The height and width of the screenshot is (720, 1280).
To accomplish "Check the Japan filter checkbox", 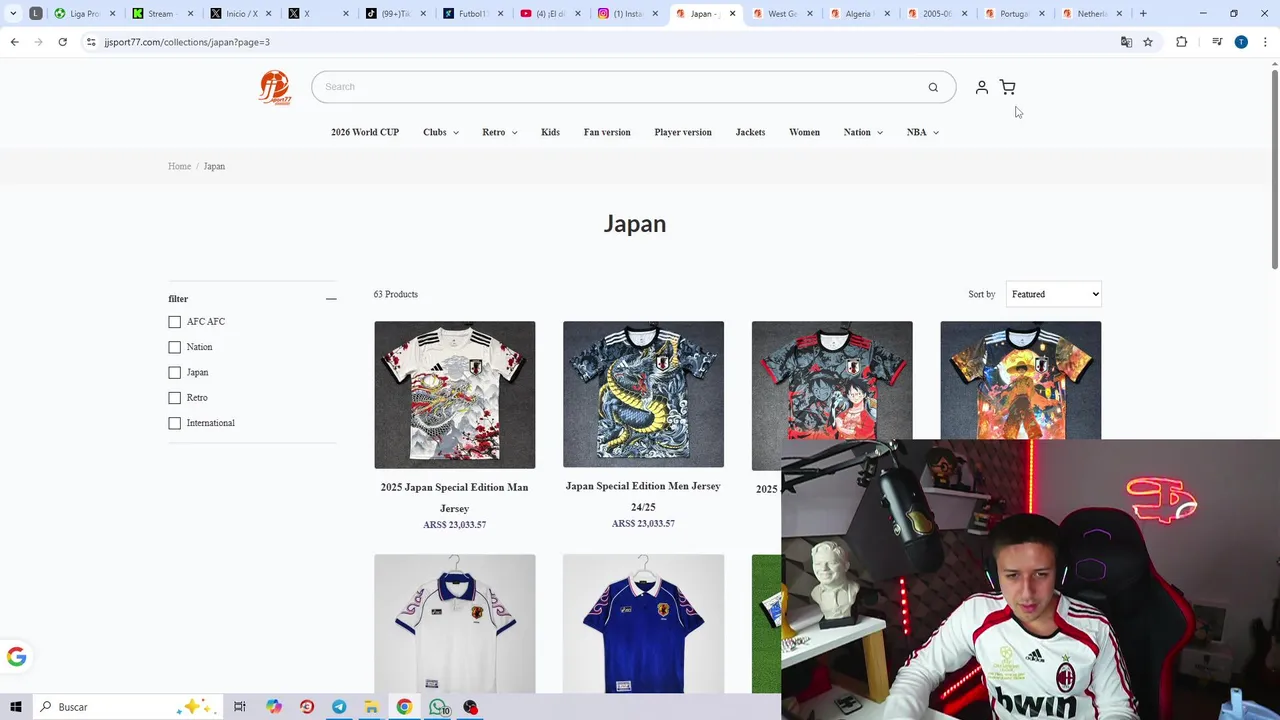I will (175, 372).
